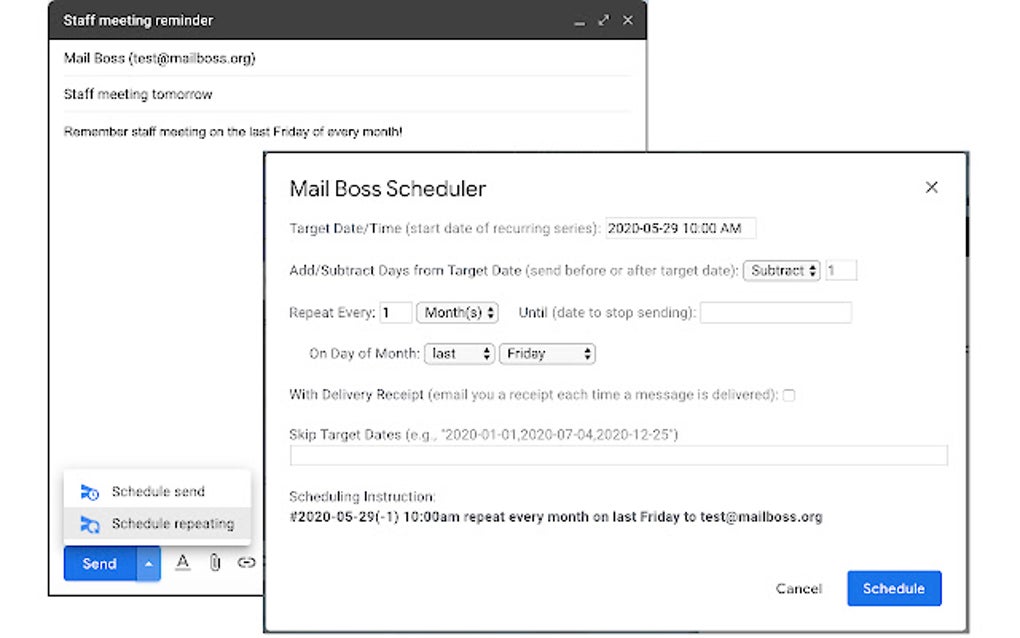Enable the With Delivery Receipt checkbox
Image resolution: width=1020 pixels, height=638 pixels.
click(x=789, y=395)
